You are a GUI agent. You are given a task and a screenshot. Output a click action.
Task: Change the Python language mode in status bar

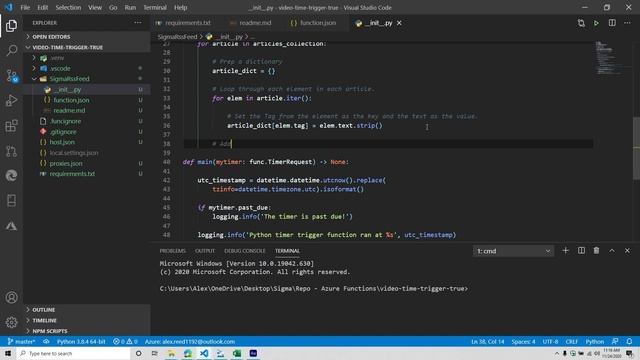594,342
